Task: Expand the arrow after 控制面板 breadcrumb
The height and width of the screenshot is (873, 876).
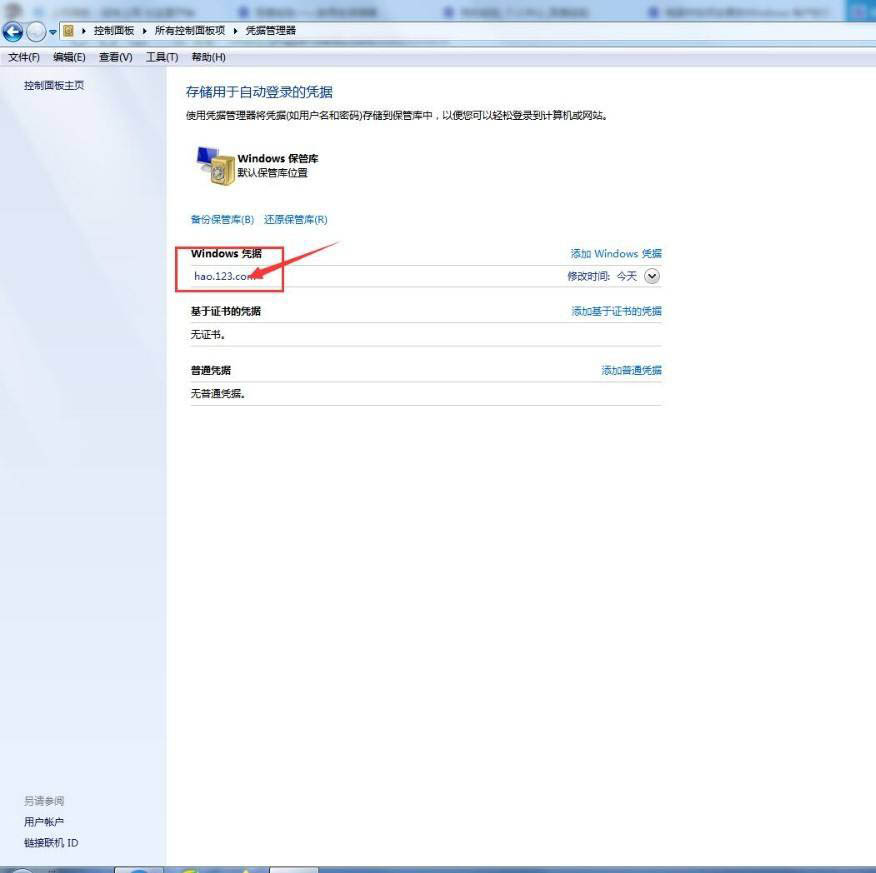Action: (x=144, y=31)
